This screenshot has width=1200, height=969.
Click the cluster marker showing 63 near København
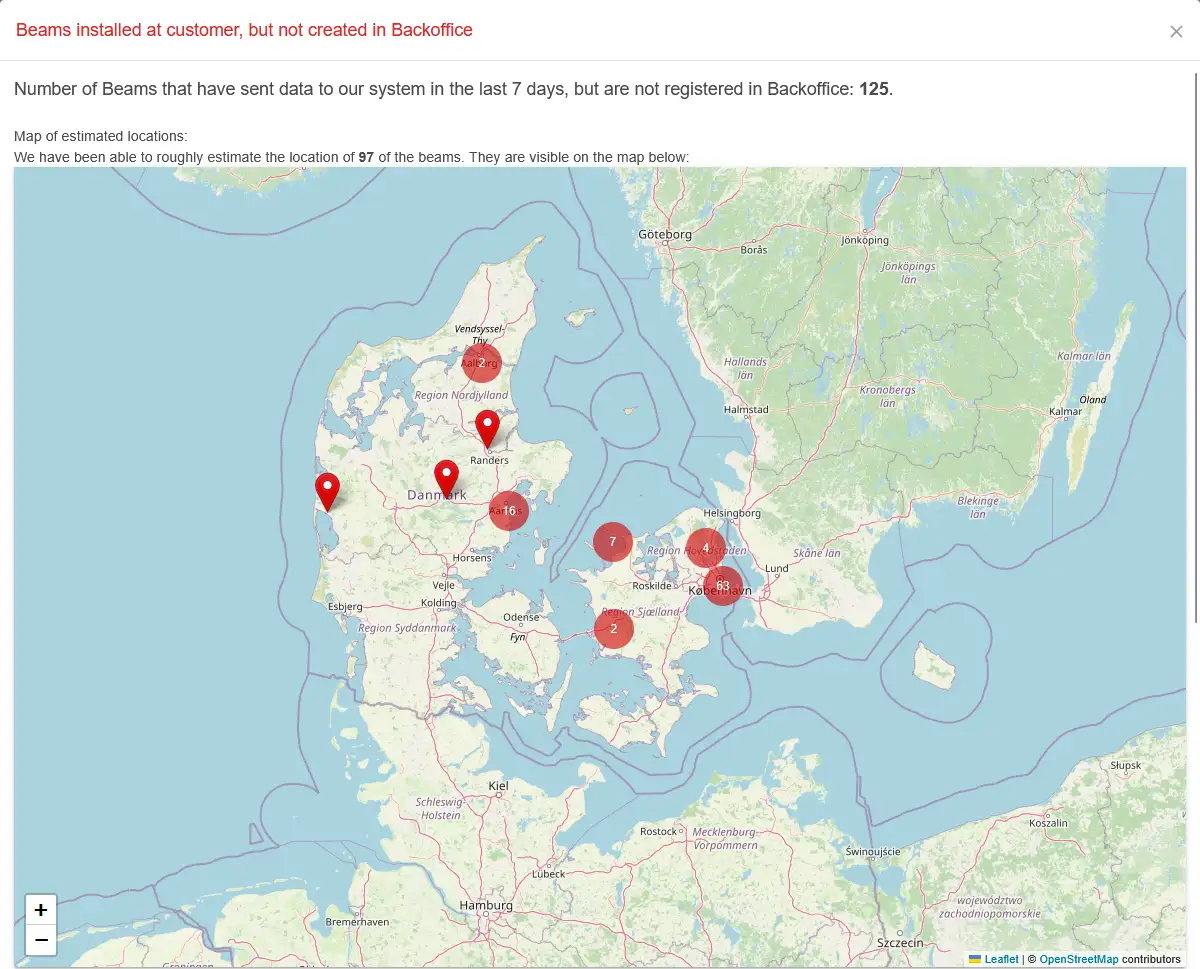(x=723, y=585)
